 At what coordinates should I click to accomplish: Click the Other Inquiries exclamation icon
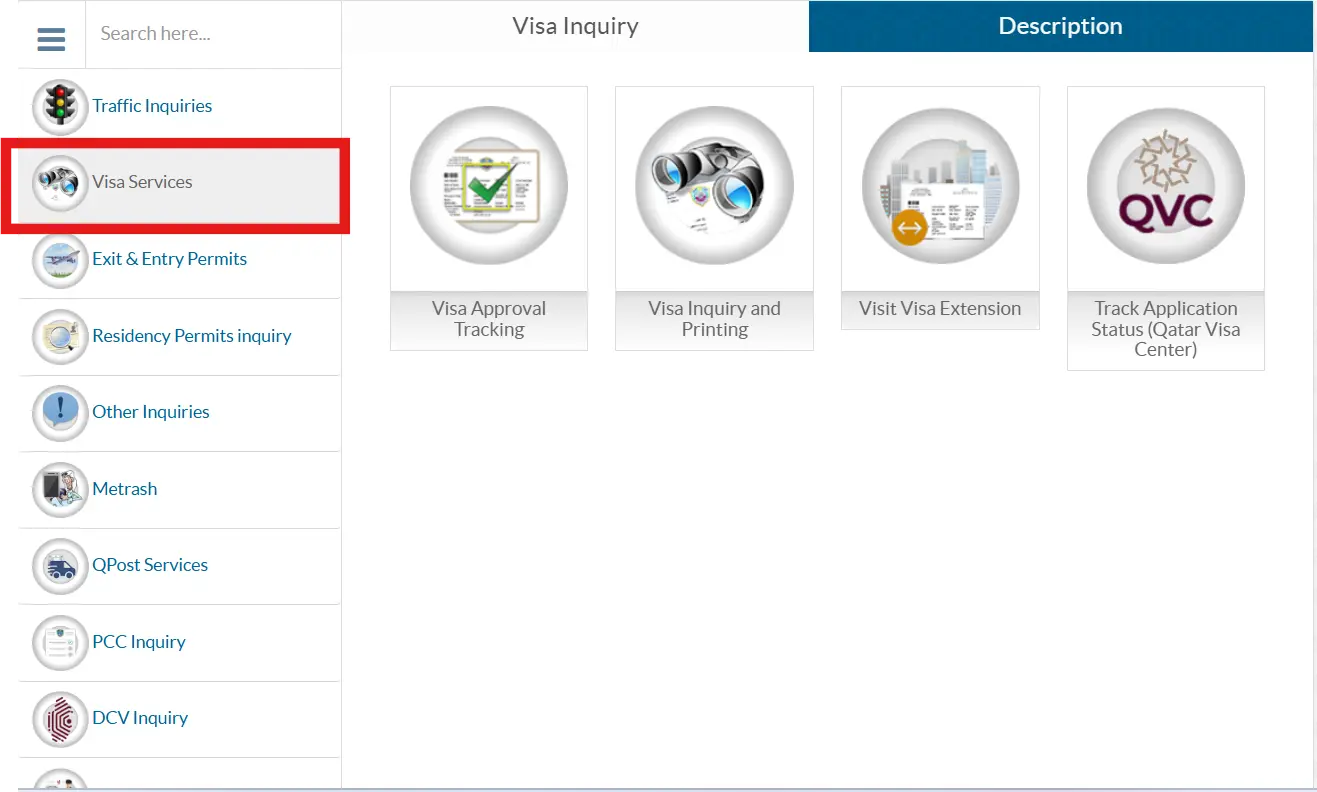click(x=59, y=413)
